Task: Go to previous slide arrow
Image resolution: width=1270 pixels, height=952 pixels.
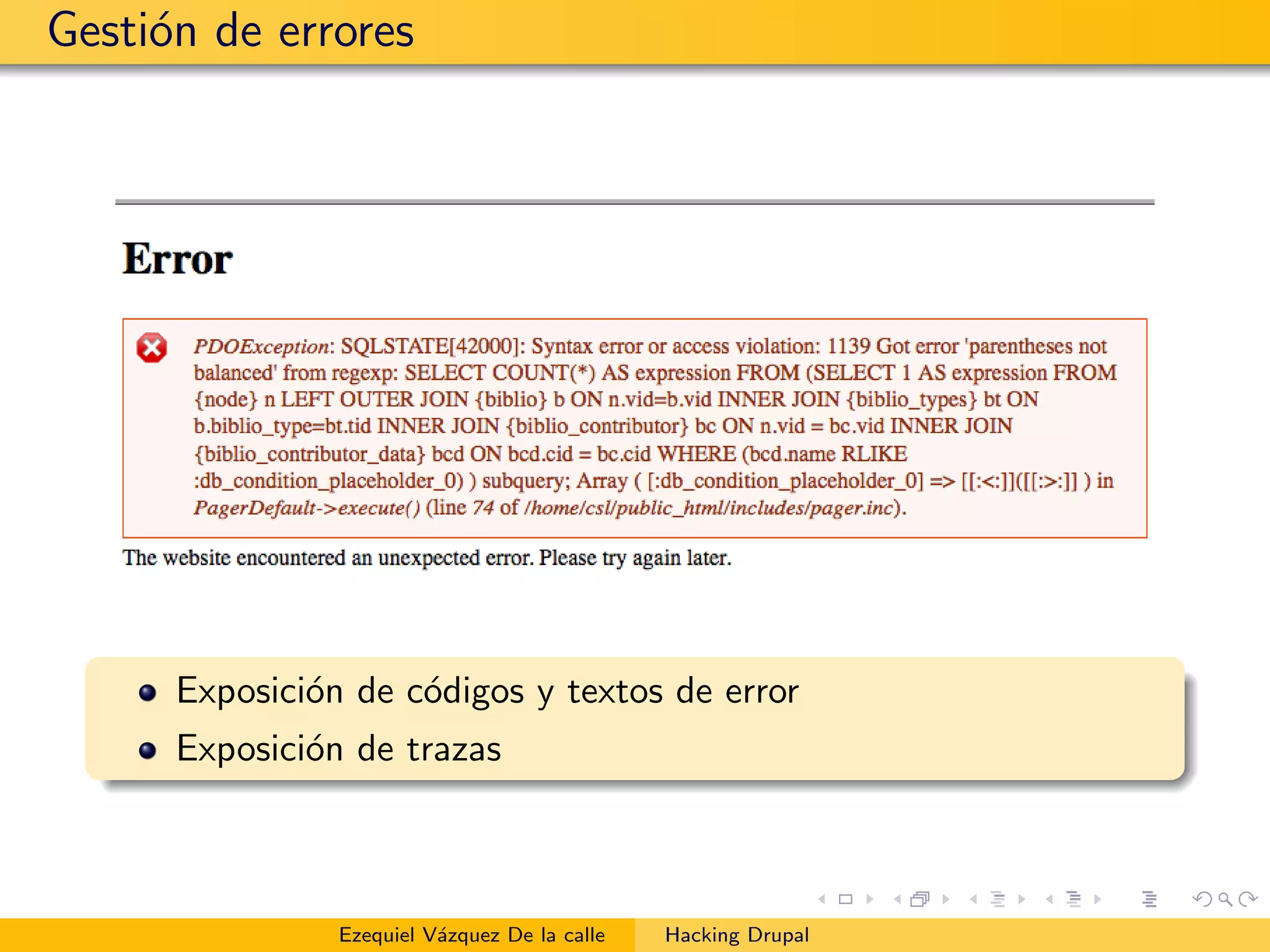Action: [822, 899]
